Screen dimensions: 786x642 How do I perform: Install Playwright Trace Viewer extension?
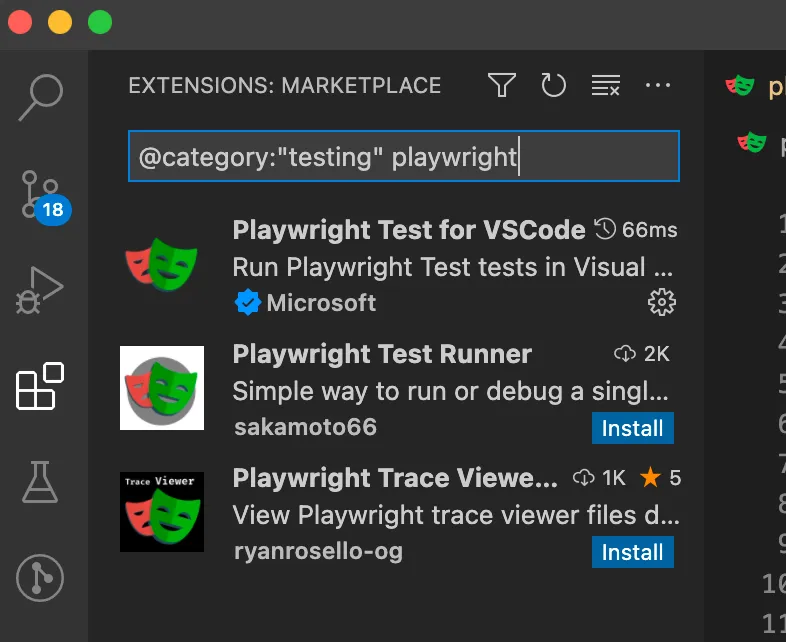pos(632,552)
